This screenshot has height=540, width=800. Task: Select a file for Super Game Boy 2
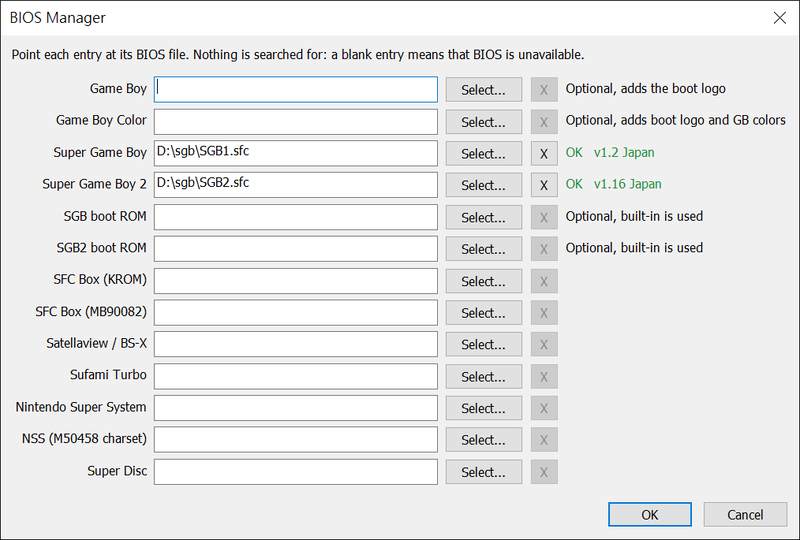pyautogui.click(x=484, y=185)
